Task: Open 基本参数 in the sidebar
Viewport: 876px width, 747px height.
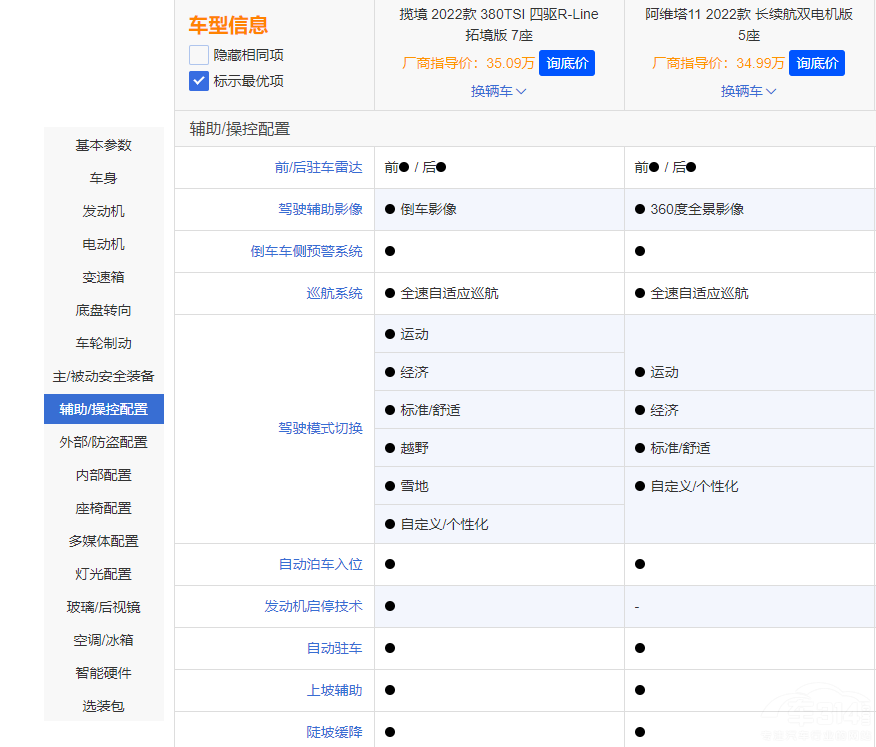Action: (x=103, y=145)
